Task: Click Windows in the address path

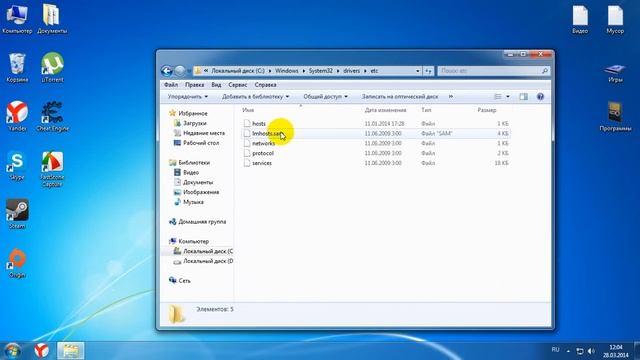Action: [x=287, y=71]
